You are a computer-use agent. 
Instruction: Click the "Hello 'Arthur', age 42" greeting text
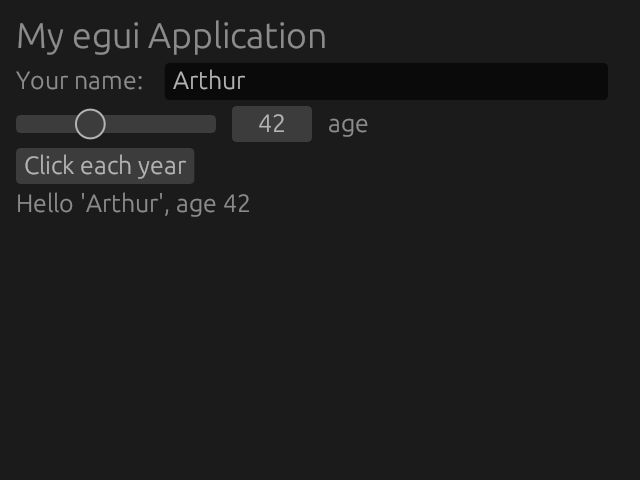coord(133,204)
